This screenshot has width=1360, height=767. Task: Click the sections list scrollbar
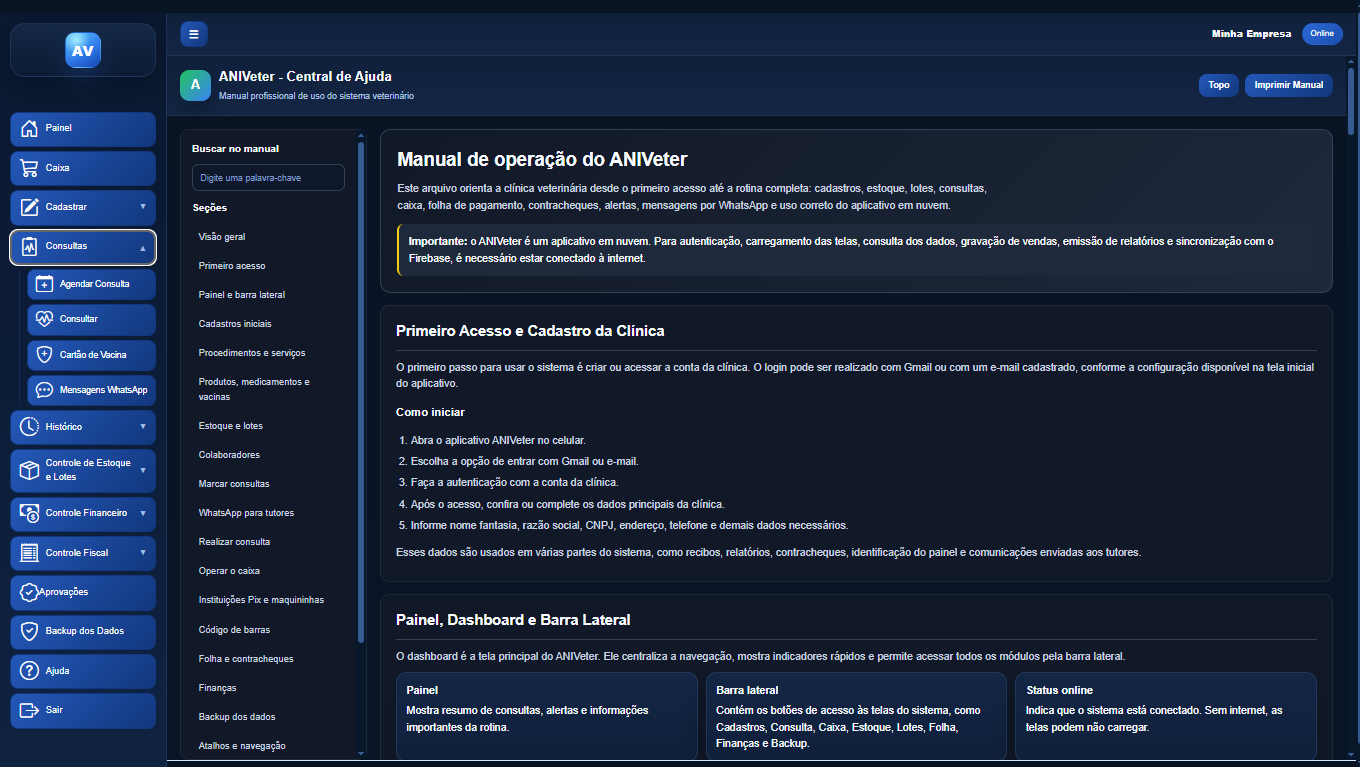tap(361, 390)
